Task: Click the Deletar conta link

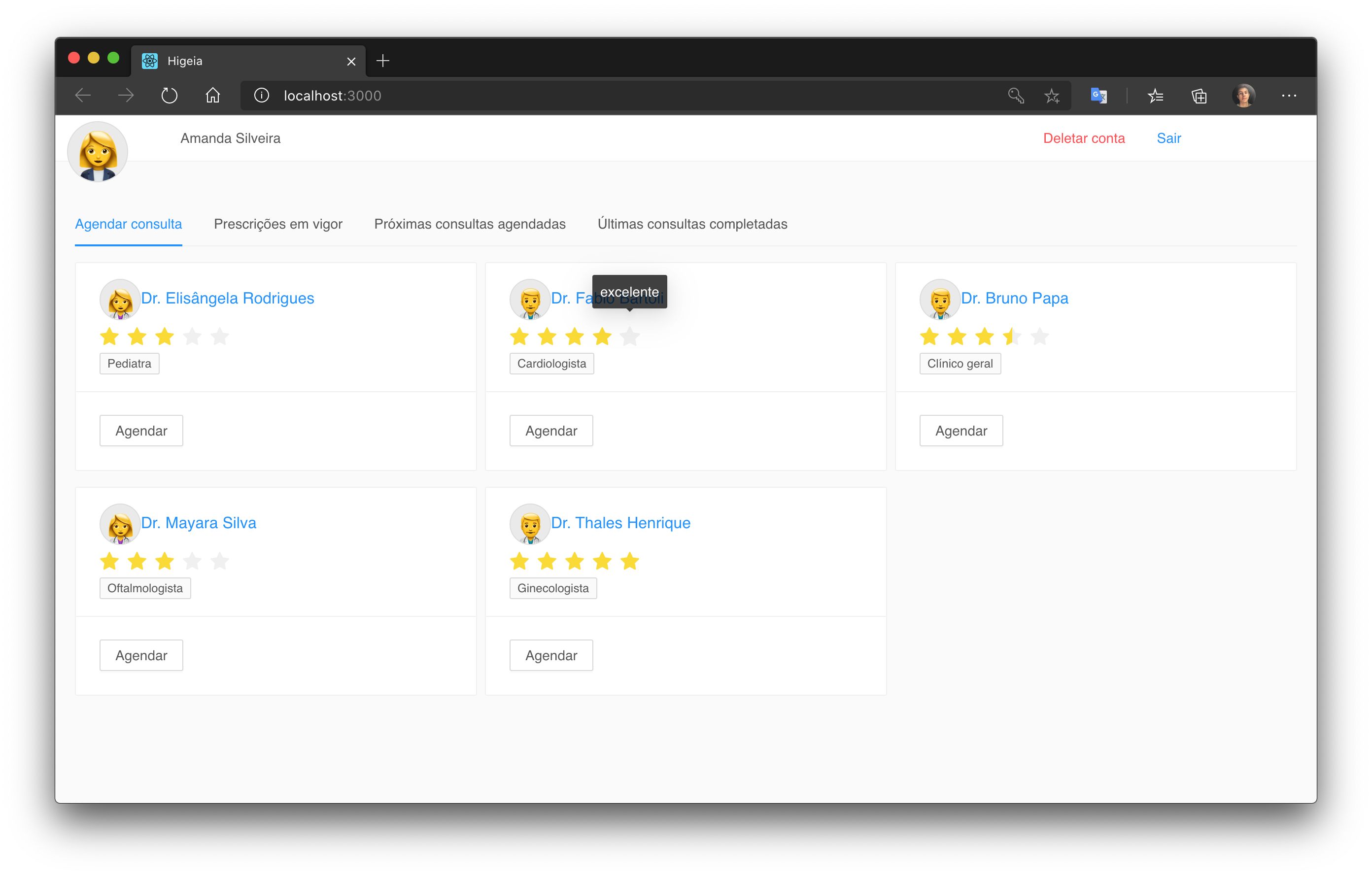Action: tap(1084, 138)
